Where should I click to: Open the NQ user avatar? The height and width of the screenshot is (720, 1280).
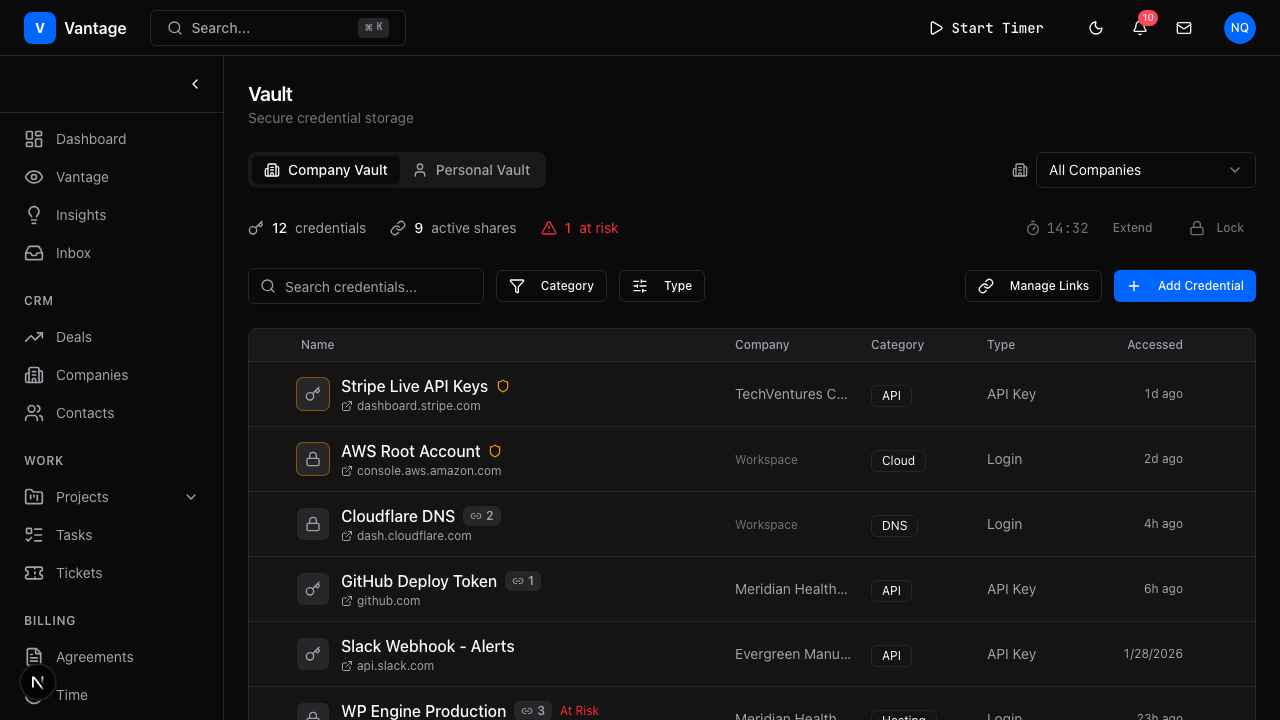tap(1240, 28)
